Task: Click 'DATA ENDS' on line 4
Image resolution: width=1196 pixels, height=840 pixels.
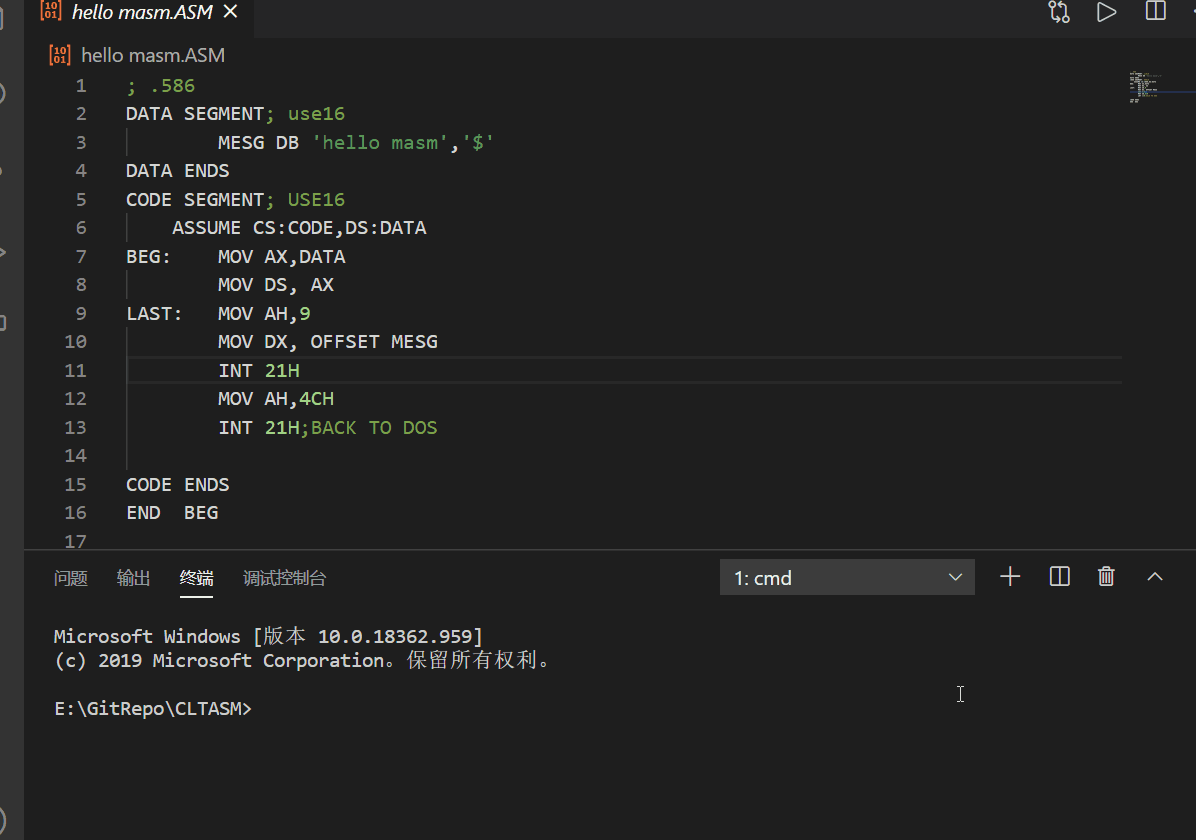Action: [177, 171]
